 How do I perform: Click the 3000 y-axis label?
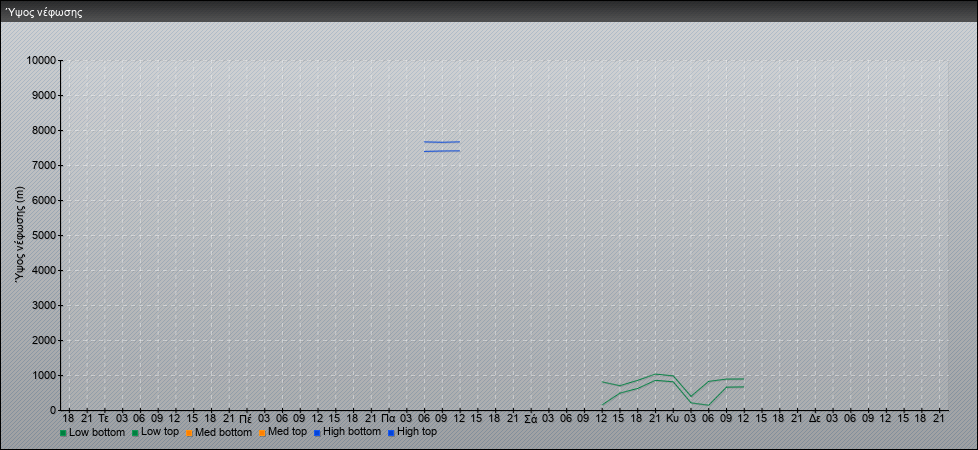pyautogui.click(x=44, y=305)
